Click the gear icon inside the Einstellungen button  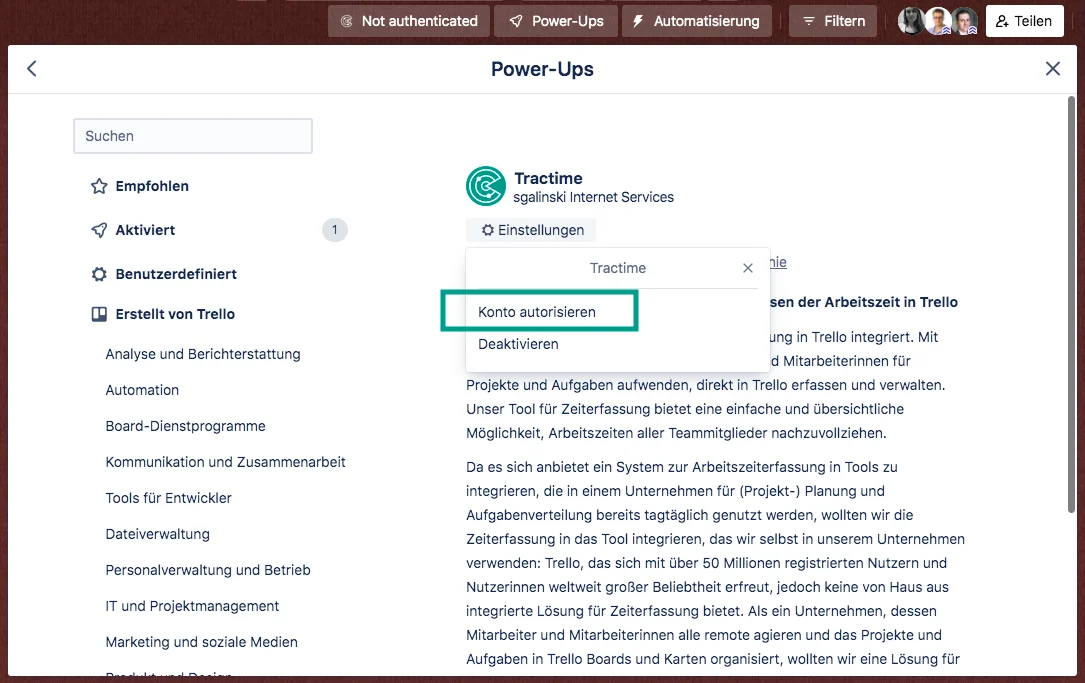[x=486, y=230]
